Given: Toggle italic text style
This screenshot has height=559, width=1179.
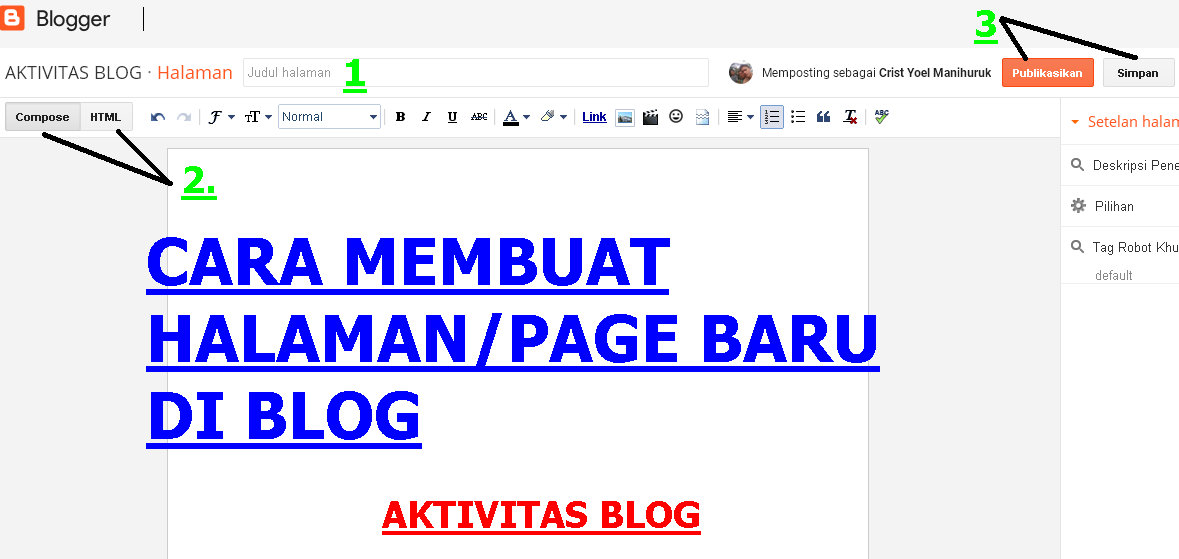Looking at the screenshot, I should 426,117.
